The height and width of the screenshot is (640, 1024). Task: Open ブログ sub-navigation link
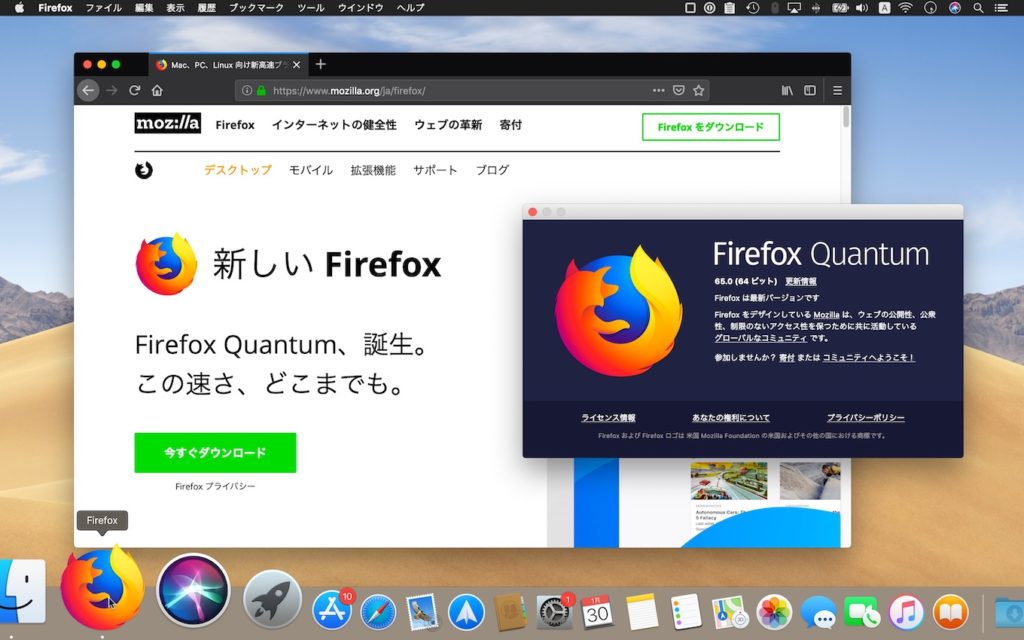(x=492, y=170)
